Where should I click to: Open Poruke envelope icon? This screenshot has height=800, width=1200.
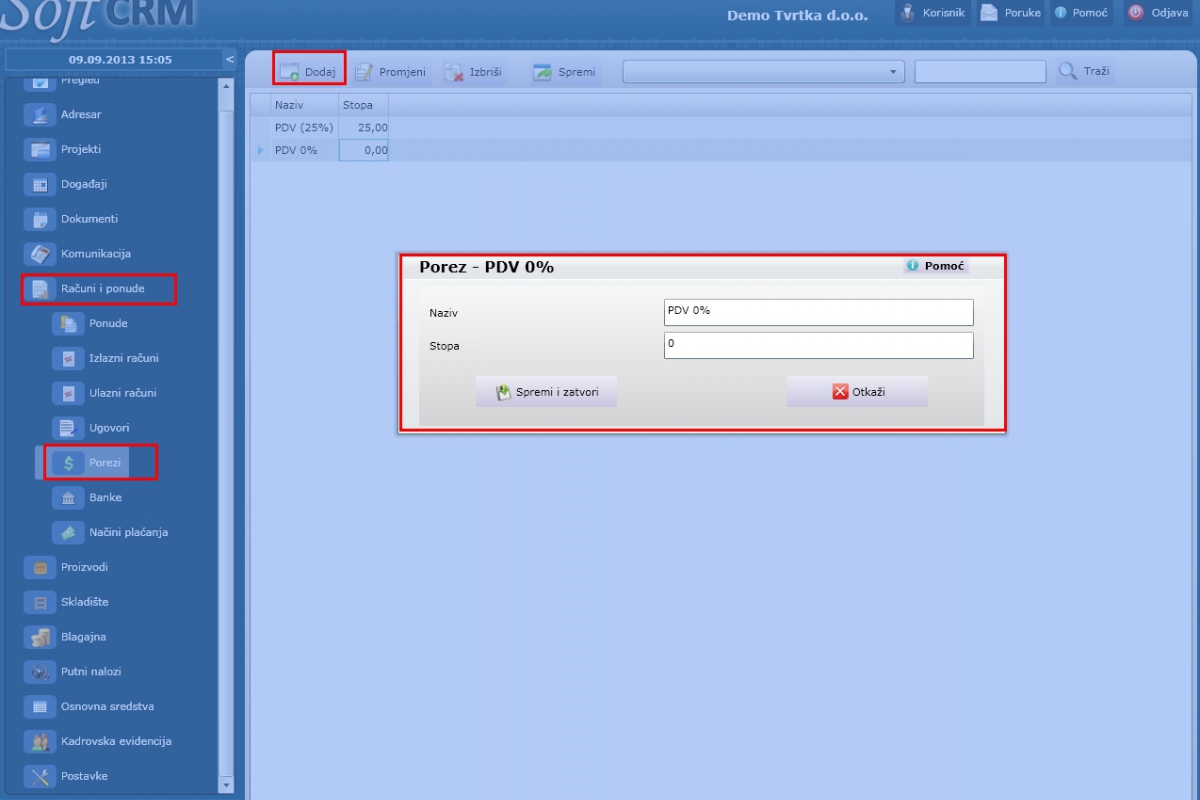pyautogui.click(x=989, y=13)
